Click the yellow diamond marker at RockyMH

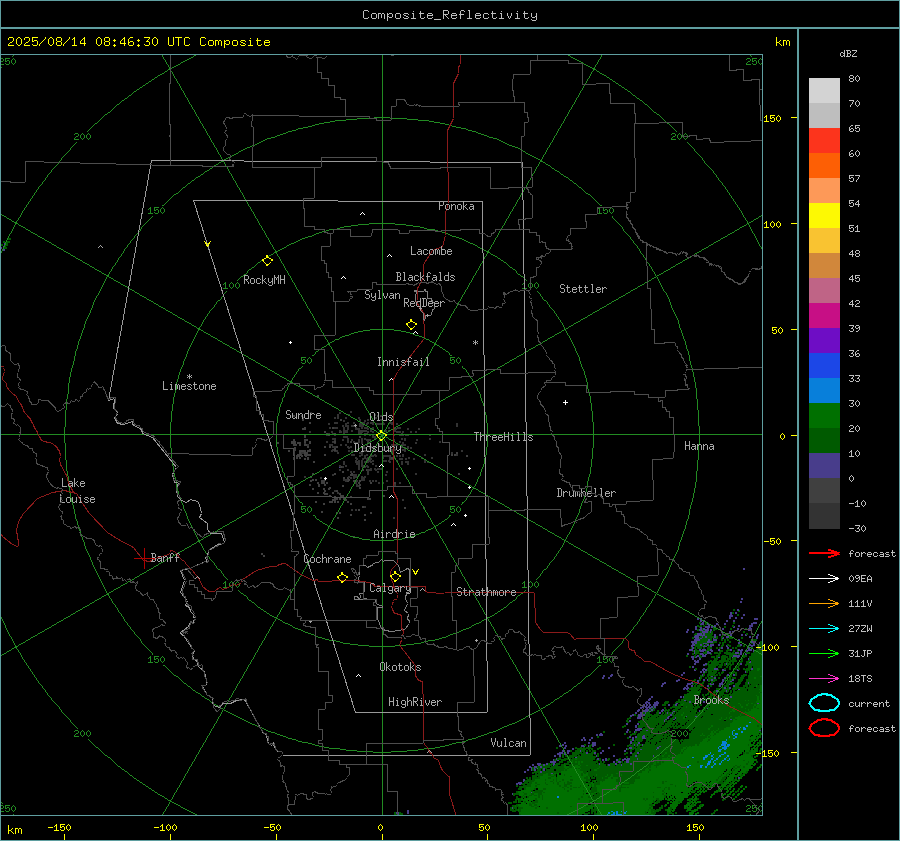pos(267,261)
